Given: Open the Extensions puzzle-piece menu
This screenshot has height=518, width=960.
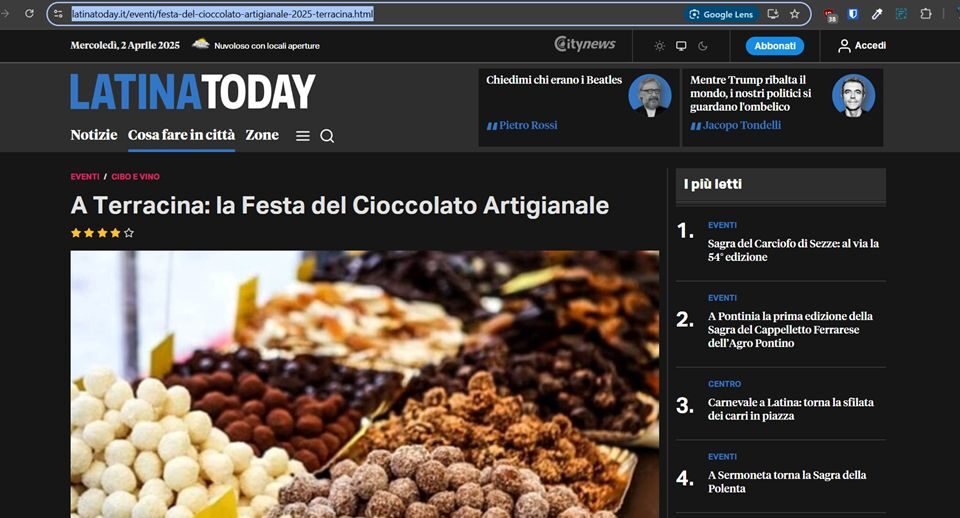Looking at the screenshot, I should tap(926, 13).
